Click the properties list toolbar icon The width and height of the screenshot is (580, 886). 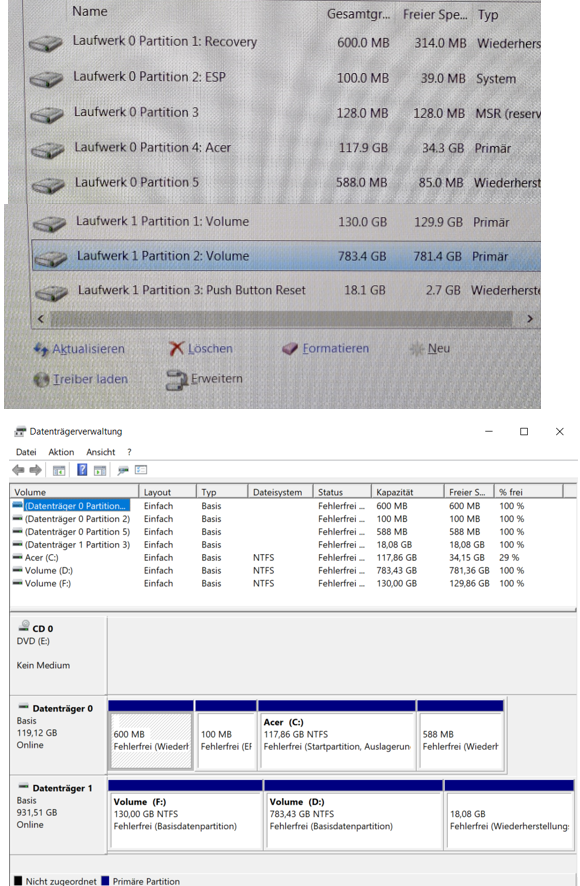point(141,470)
